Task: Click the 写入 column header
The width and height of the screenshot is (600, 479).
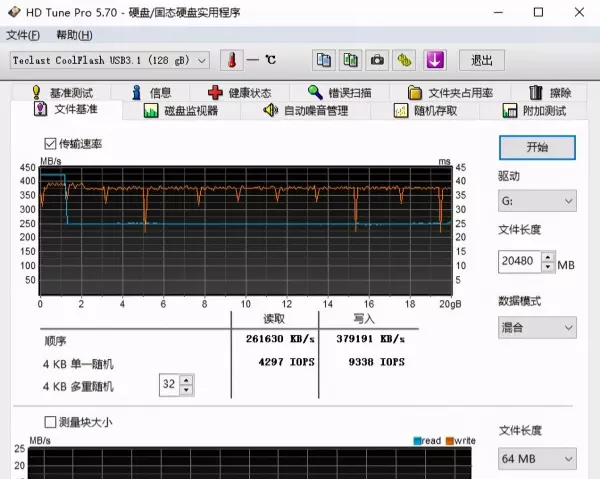Action: click(364, 319)
